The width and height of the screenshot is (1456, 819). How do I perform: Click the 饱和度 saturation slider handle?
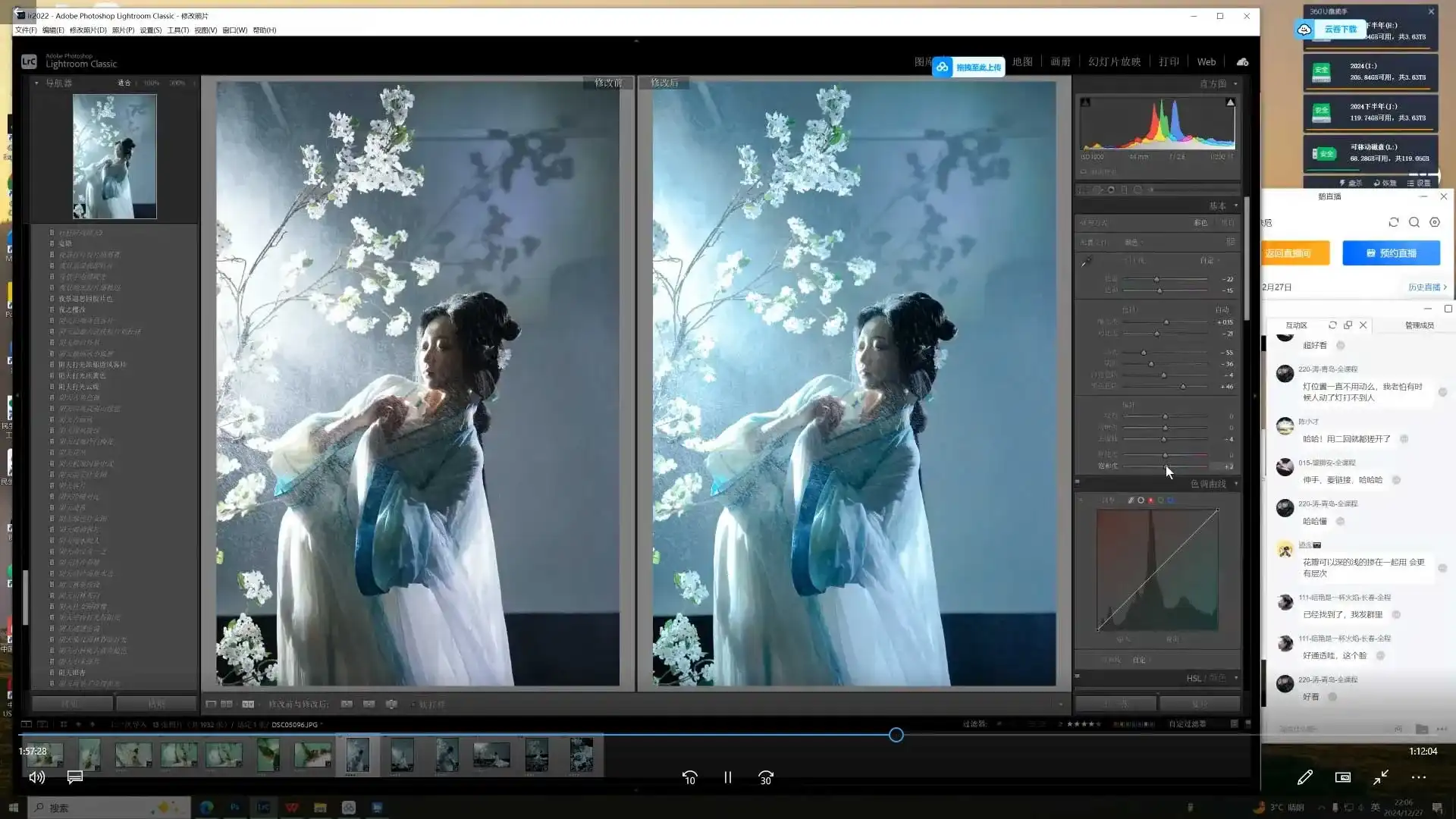point(1166,466)
